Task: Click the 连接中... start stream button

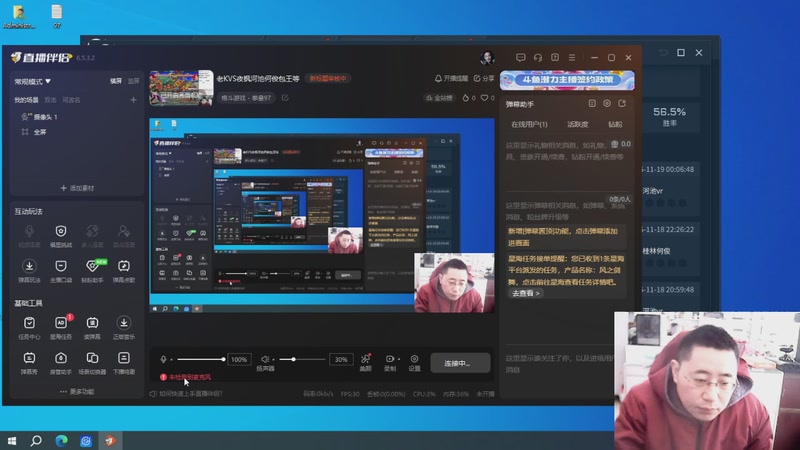Action: [x=460, y=363]
